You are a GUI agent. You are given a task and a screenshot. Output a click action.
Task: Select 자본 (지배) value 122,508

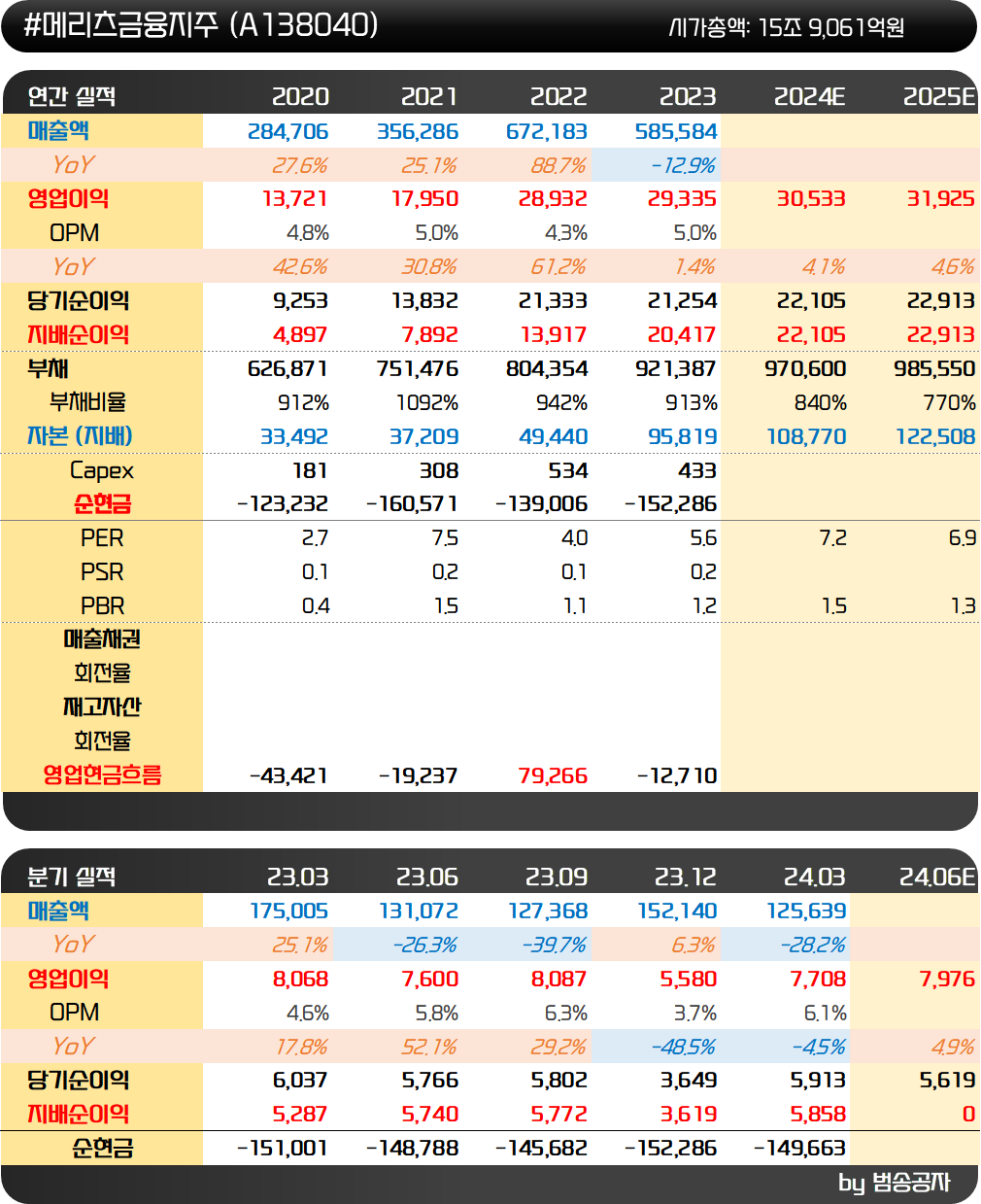pyautogui.click(x=935, y=436)
